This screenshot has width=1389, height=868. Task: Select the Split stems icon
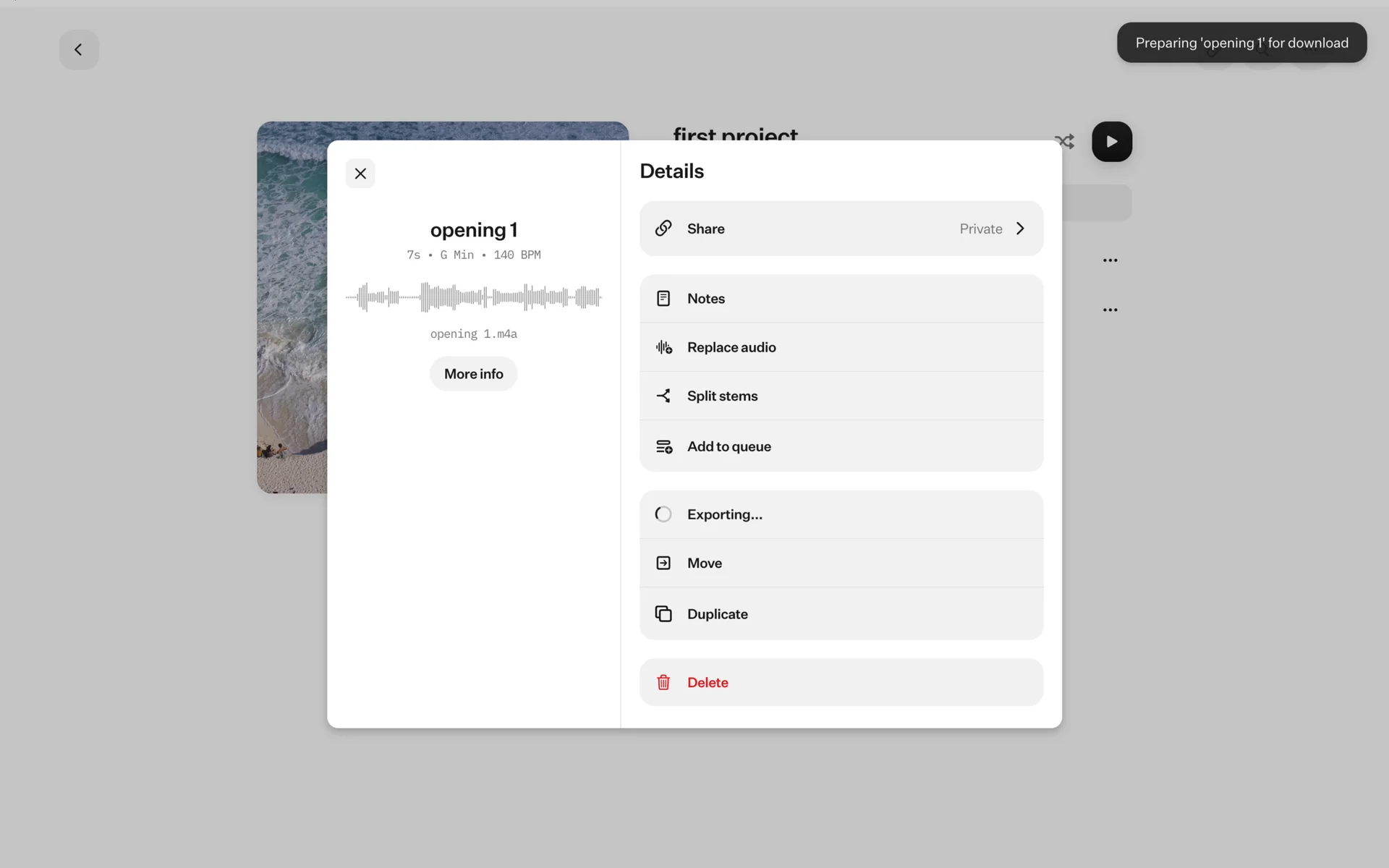pos(663,396)
